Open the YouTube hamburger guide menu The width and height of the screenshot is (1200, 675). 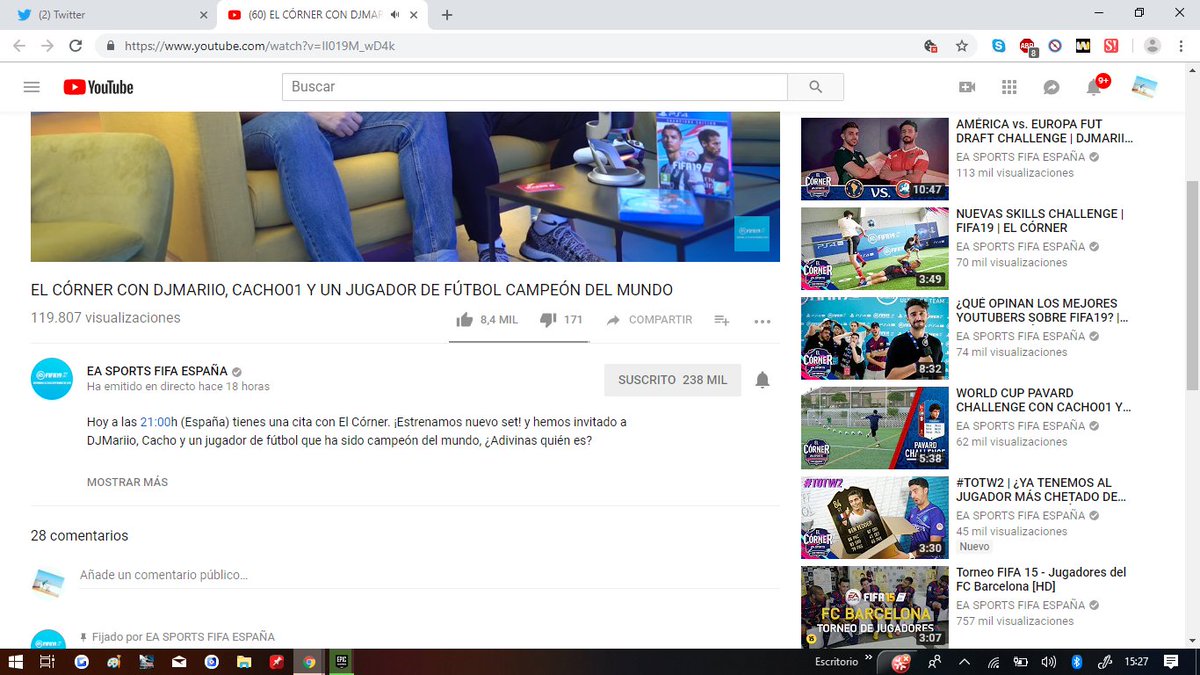tap(31, 87)
